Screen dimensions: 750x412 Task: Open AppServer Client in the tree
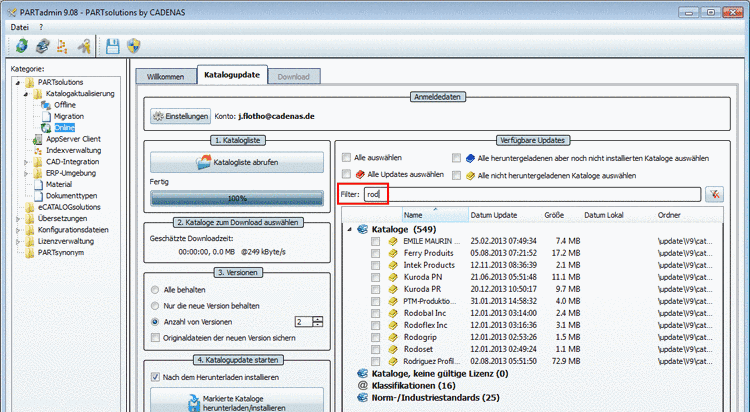73,139
